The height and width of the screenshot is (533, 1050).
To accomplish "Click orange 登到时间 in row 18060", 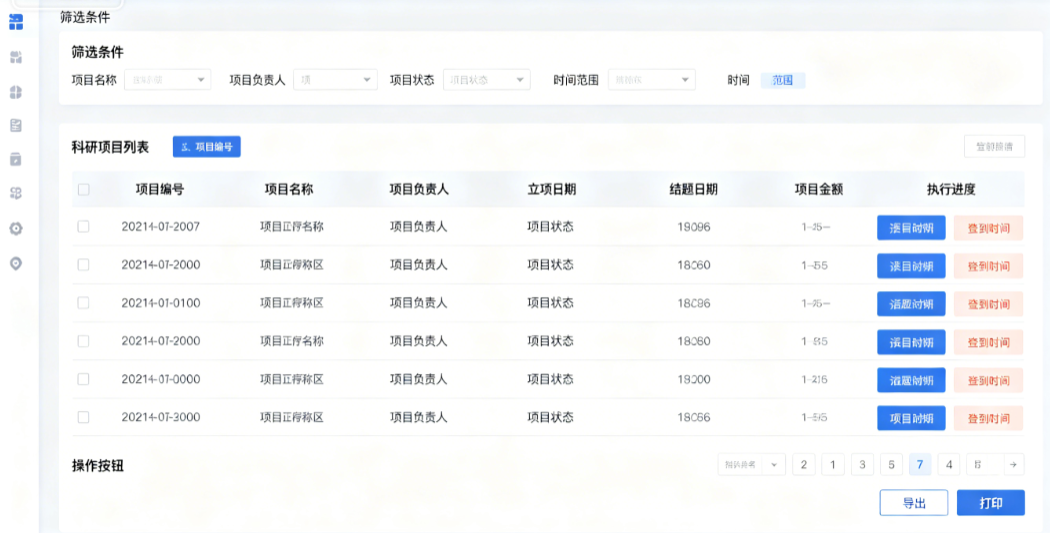I will pyautogui.click(x=988, y=266).
